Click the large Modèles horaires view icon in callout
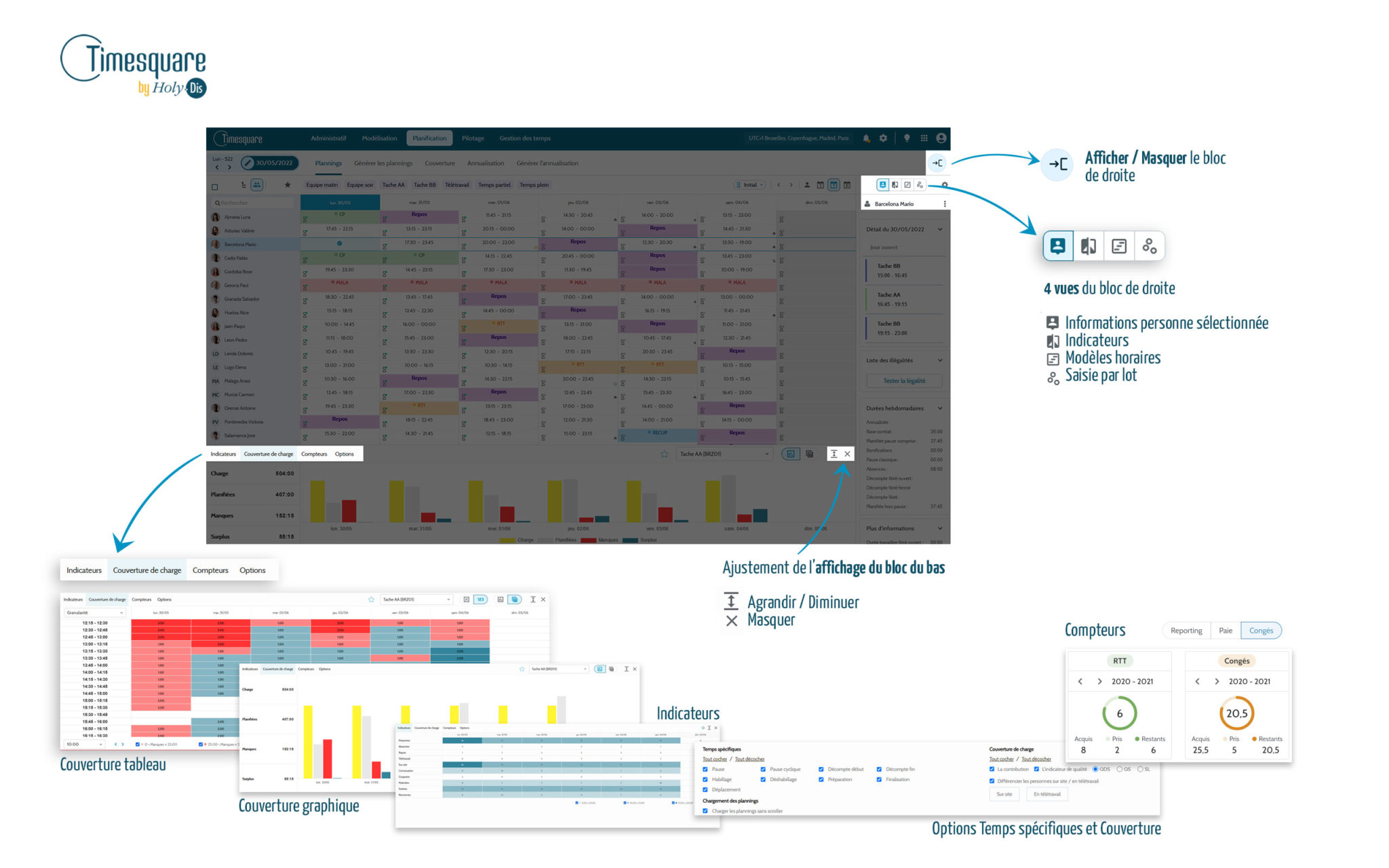Screen dimensions: 1389x868 click(x=1119, y=246)
